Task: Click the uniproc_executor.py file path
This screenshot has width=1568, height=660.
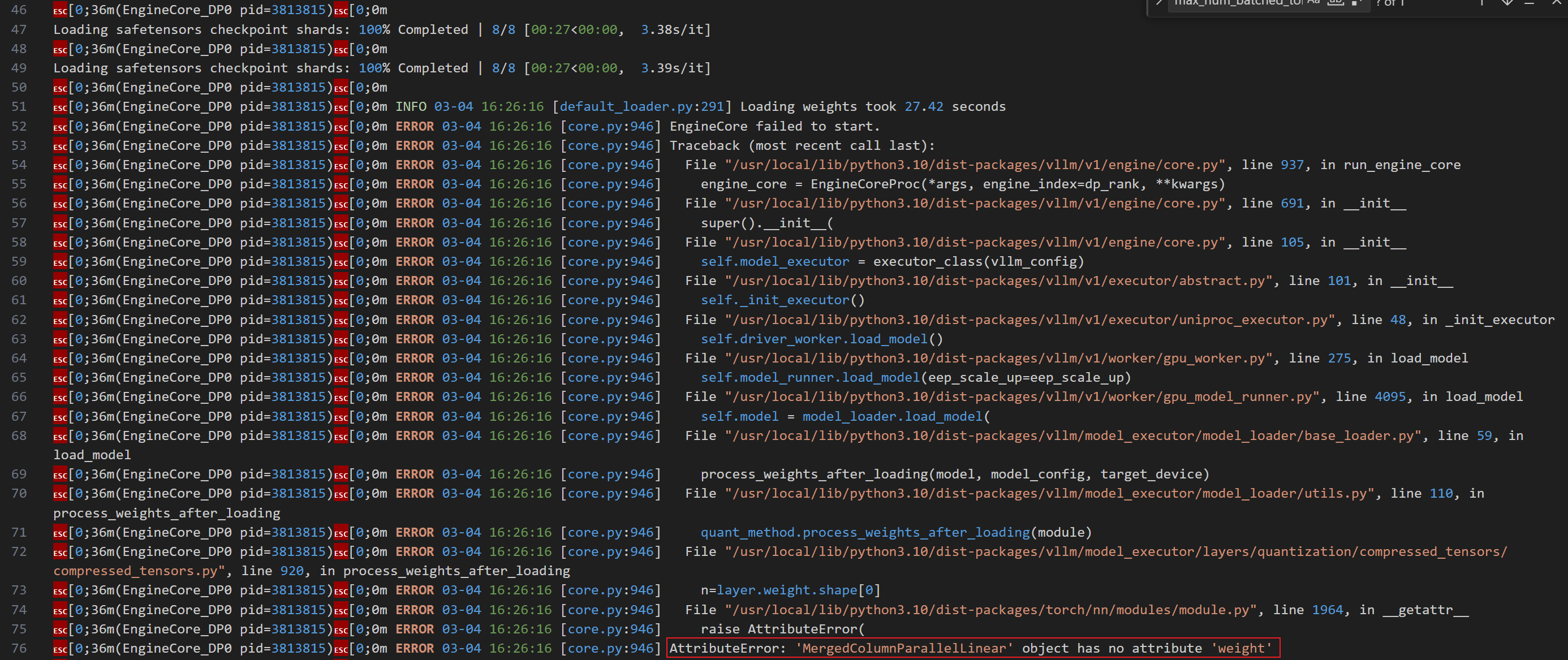Action: 1030,320
